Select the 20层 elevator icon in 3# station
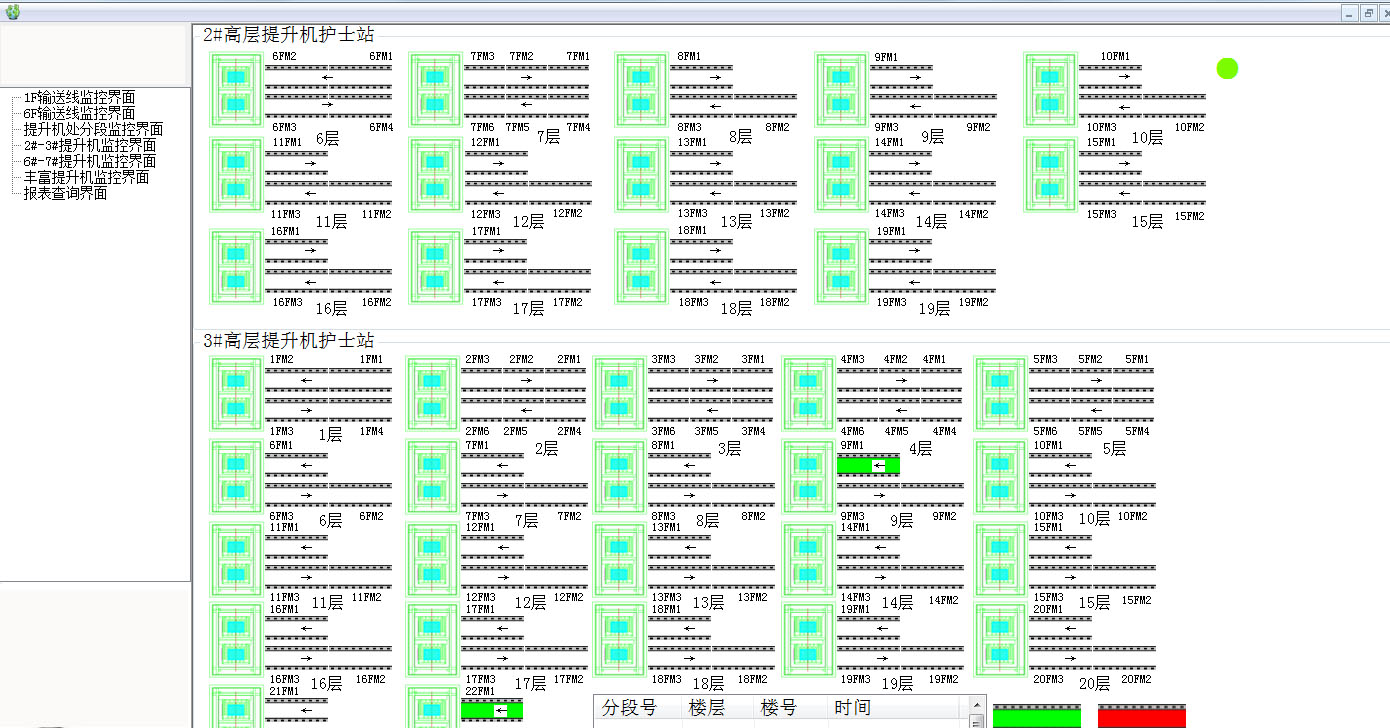 (1000, 640)
